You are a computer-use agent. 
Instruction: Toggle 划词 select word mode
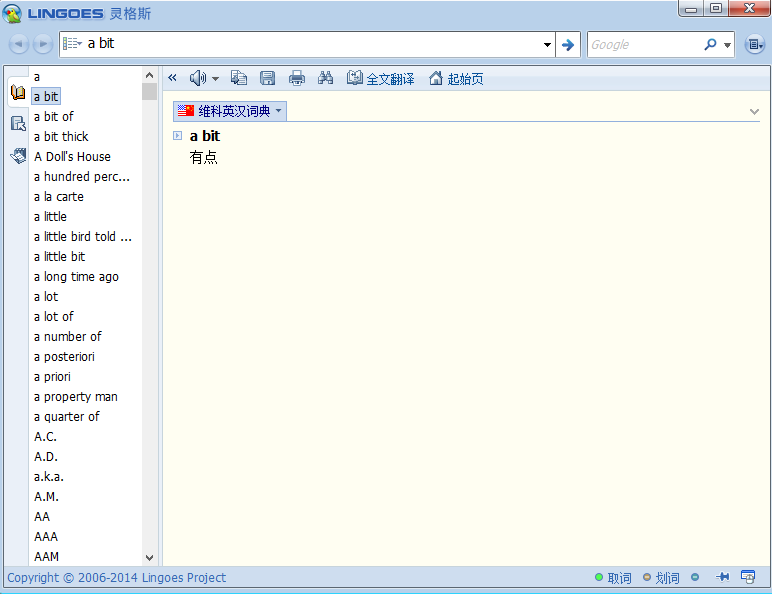(x=661, y=578)
